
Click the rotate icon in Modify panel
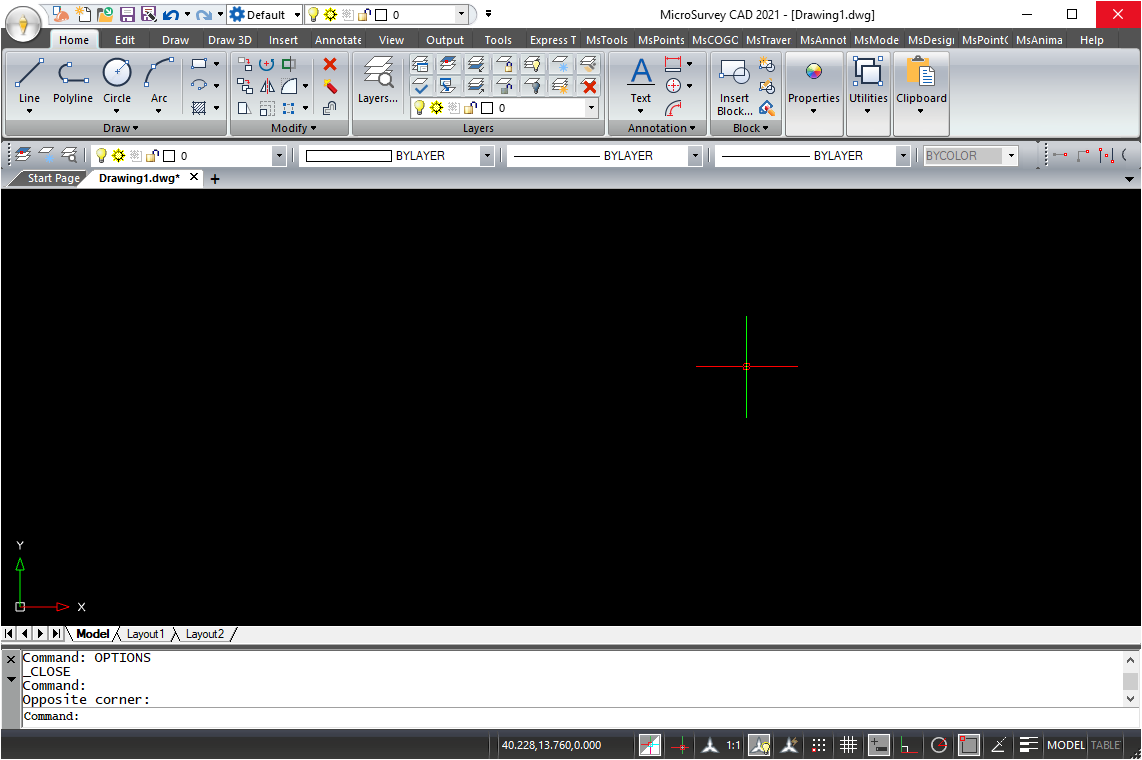click(x=267, y=65)
